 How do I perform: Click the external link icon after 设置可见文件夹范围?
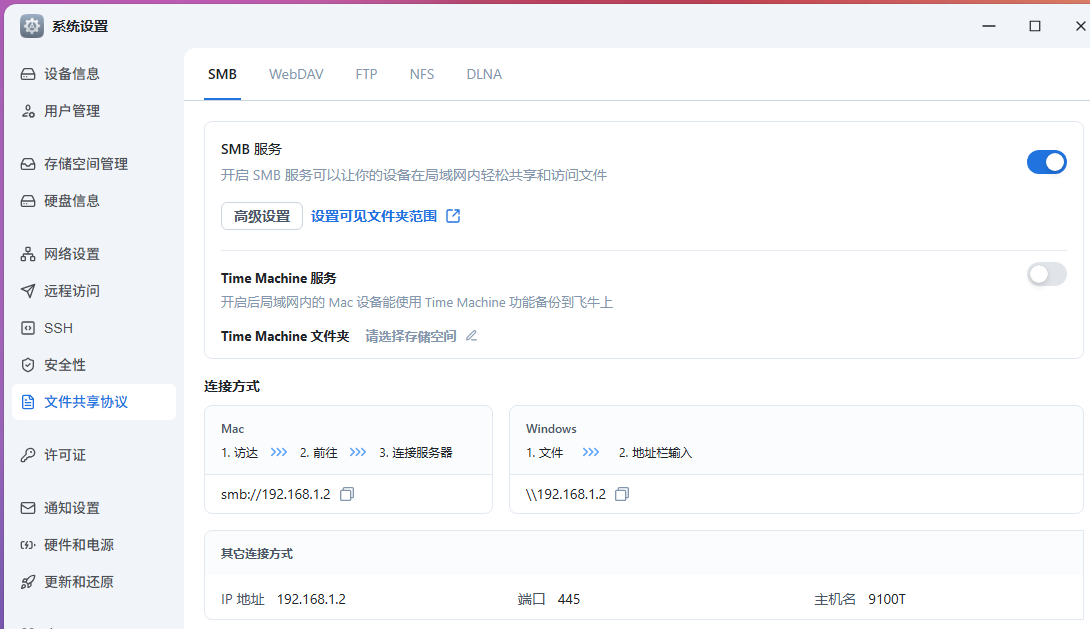453,216
